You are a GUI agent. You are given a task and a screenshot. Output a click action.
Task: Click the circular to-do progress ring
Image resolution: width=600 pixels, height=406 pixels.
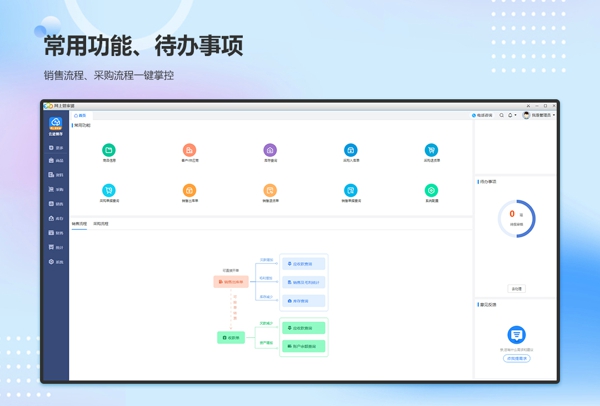click(x=516, y=217)
